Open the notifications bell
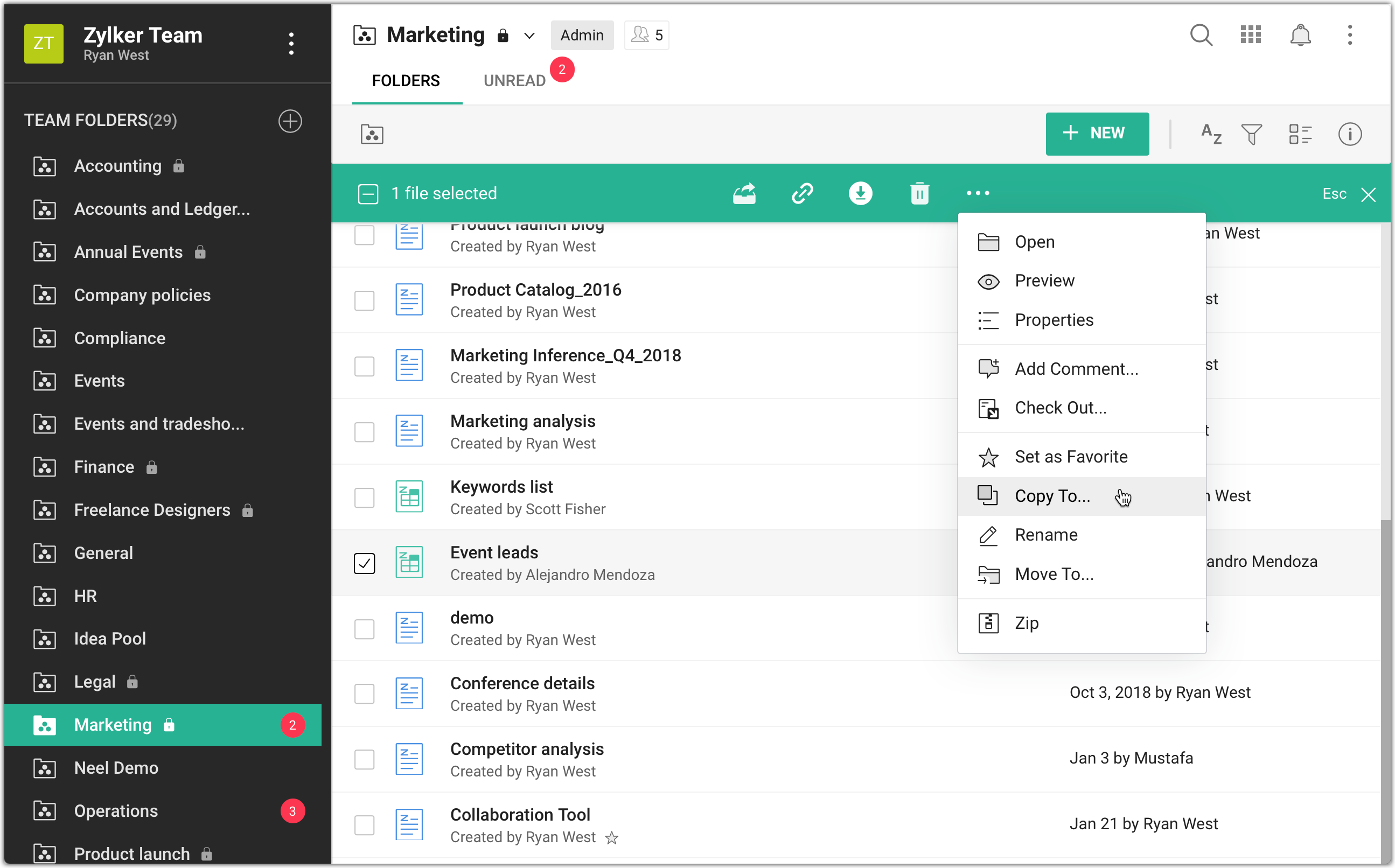This screenshot has width=1395, height=868. pyautogui.click(x=1300, y=35)
